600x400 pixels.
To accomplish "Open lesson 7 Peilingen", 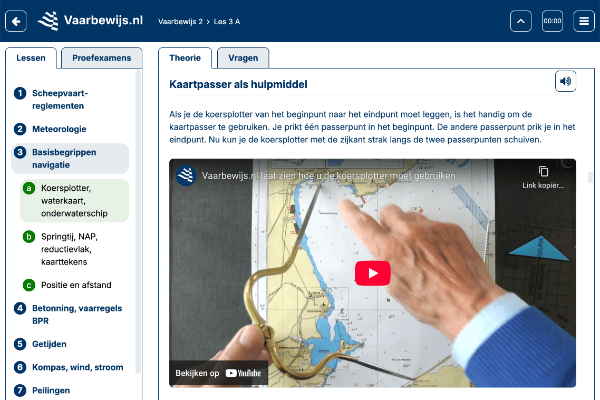I will (70, 390).
